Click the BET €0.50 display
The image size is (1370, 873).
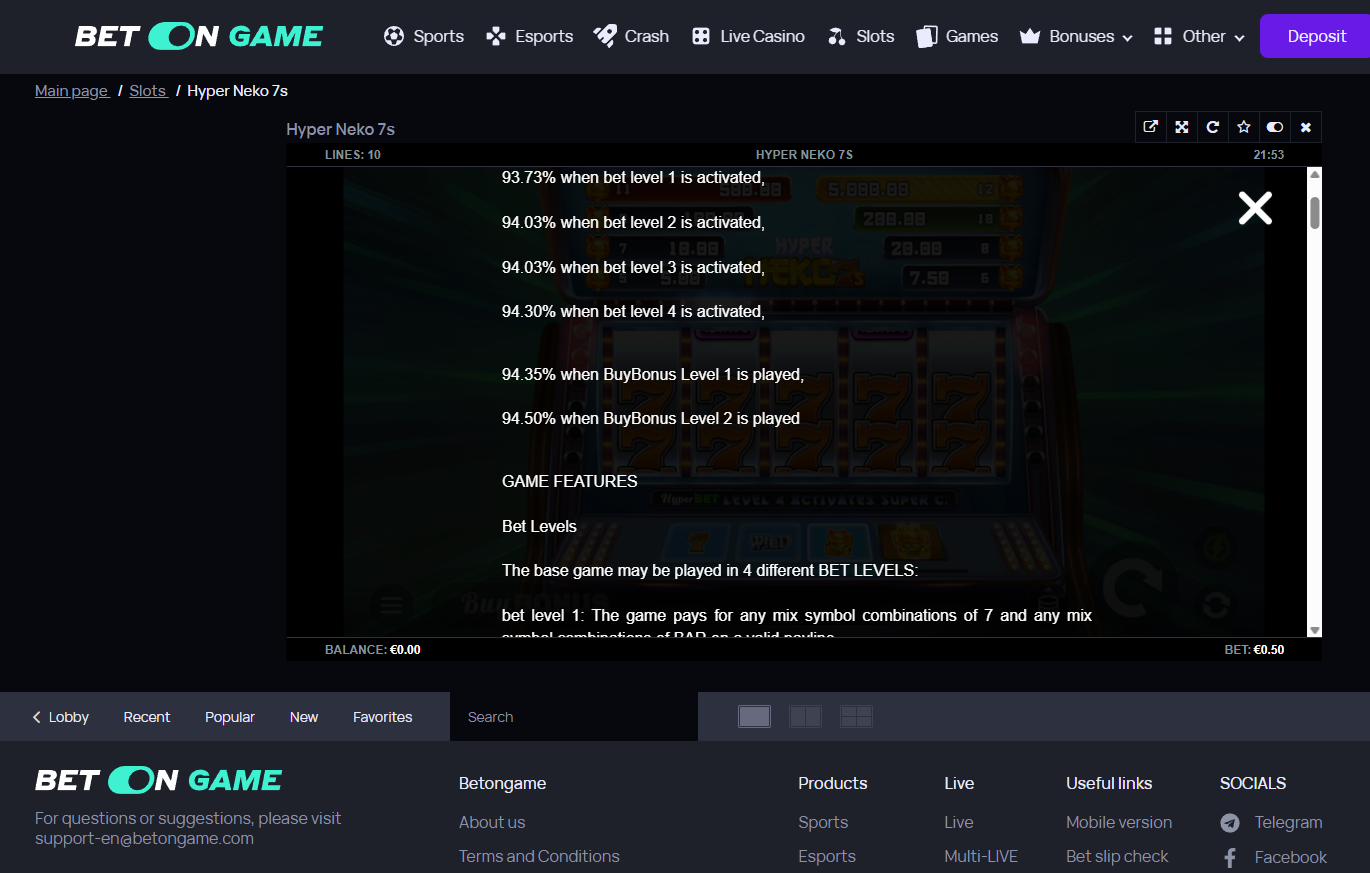coord(1254,650)
